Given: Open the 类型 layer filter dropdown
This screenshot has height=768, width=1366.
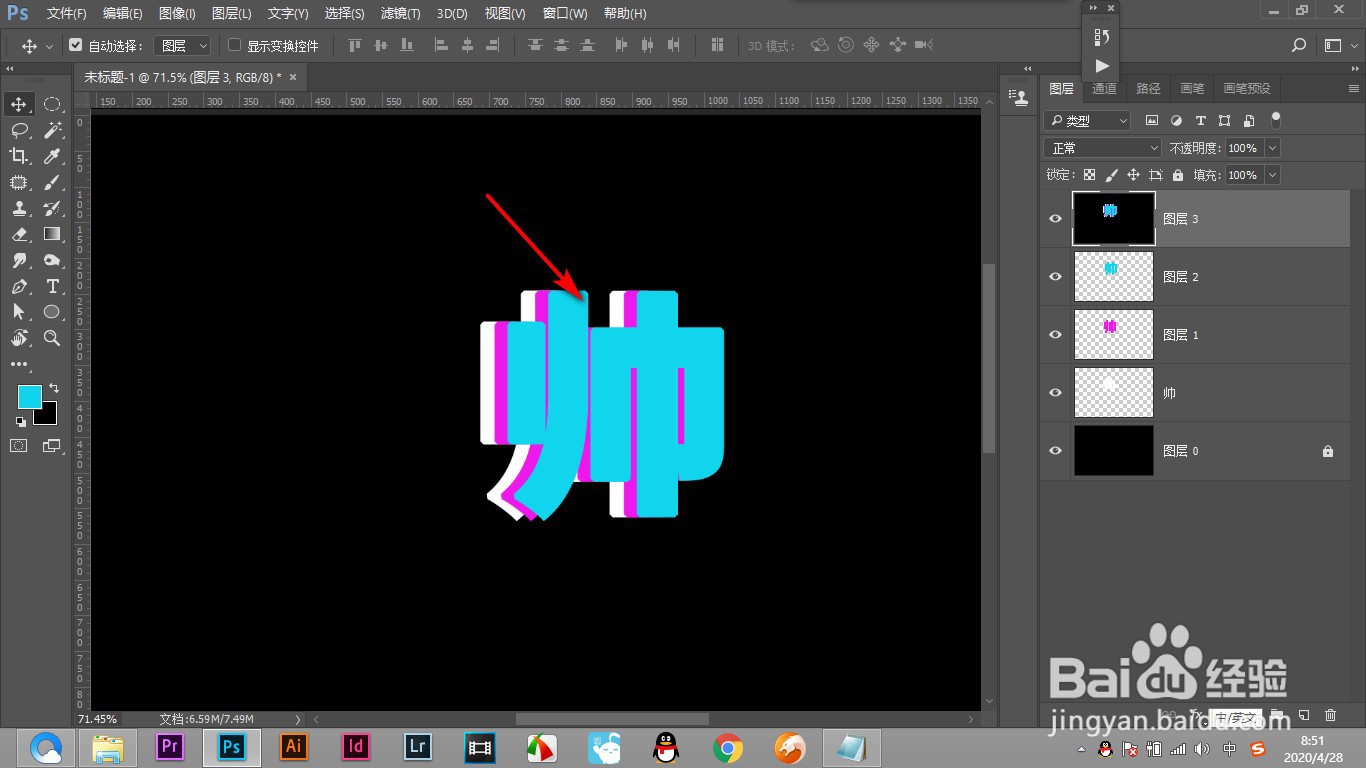Looking at the screenshot, I should click(x=1087, y=120).
